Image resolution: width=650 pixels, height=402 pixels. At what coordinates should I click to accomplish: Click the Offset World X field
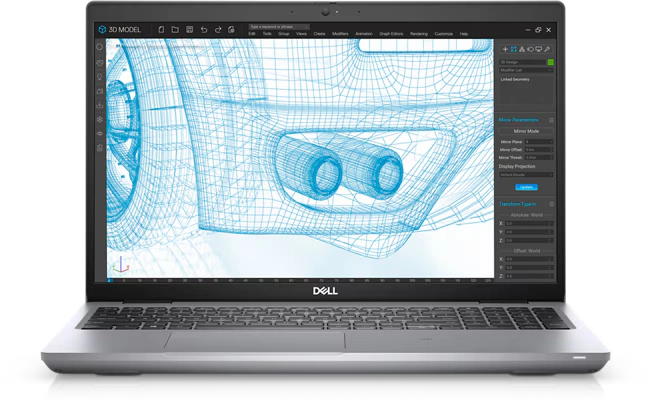coord(529,259)
